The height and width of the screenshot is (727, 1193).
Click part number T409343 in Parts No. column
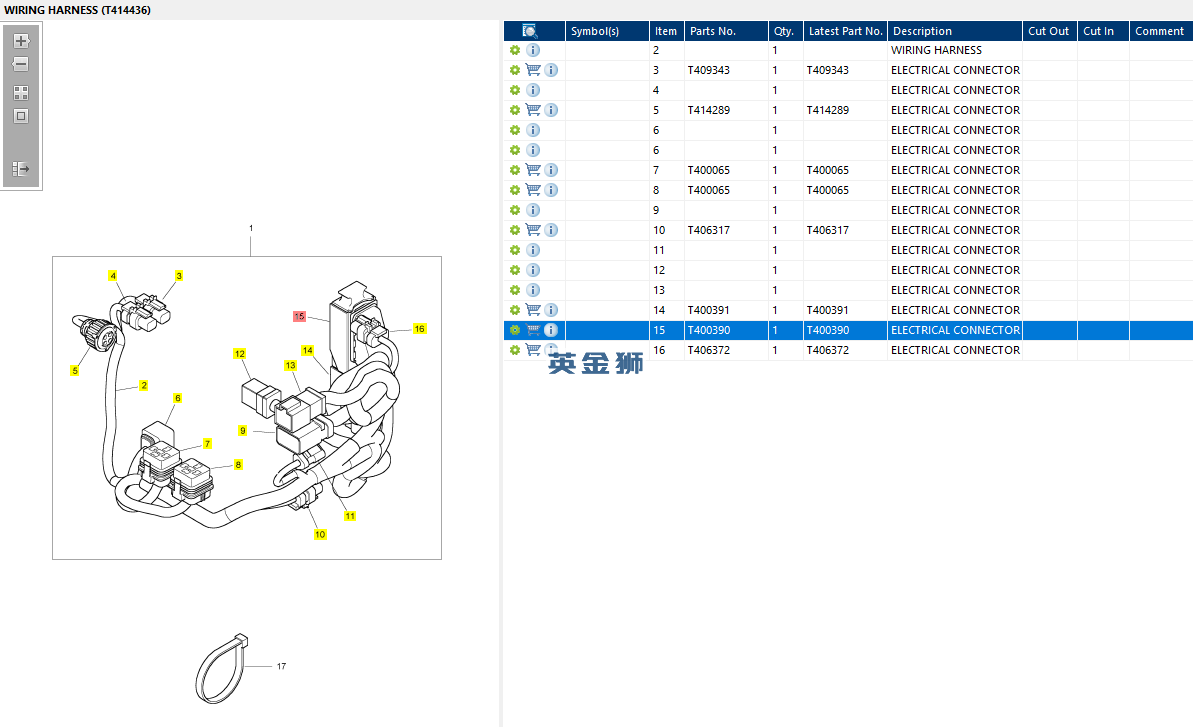pyautogui.click(x=708, y=70)
